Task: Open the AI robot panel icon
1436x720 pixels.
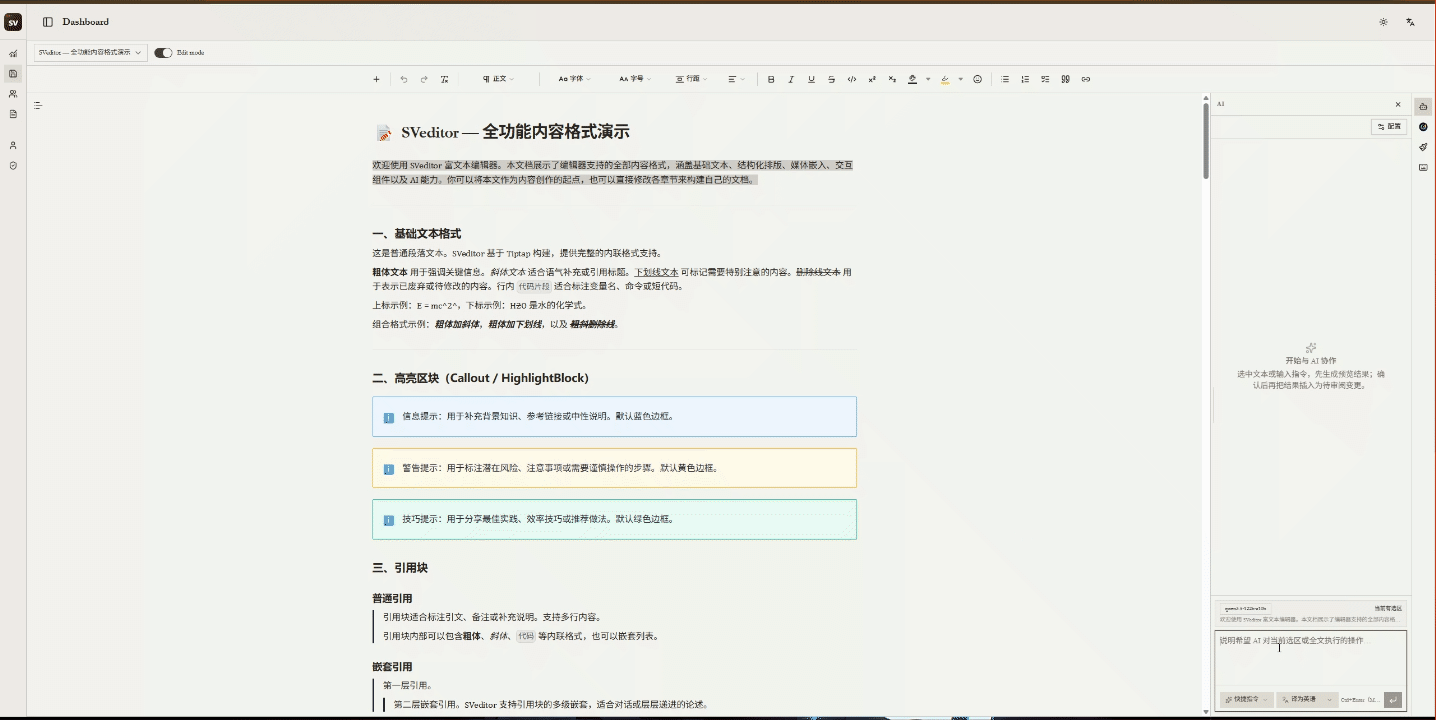Action: click(1423, 107)
